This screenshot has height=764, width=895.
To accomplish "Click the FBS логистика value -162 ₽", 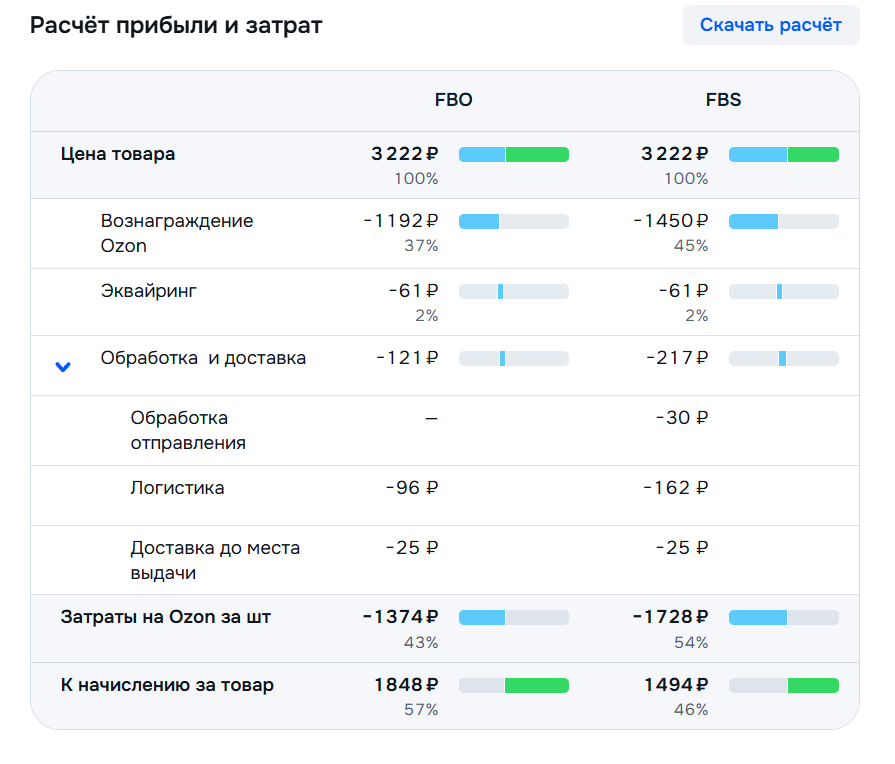I will 675,488.
